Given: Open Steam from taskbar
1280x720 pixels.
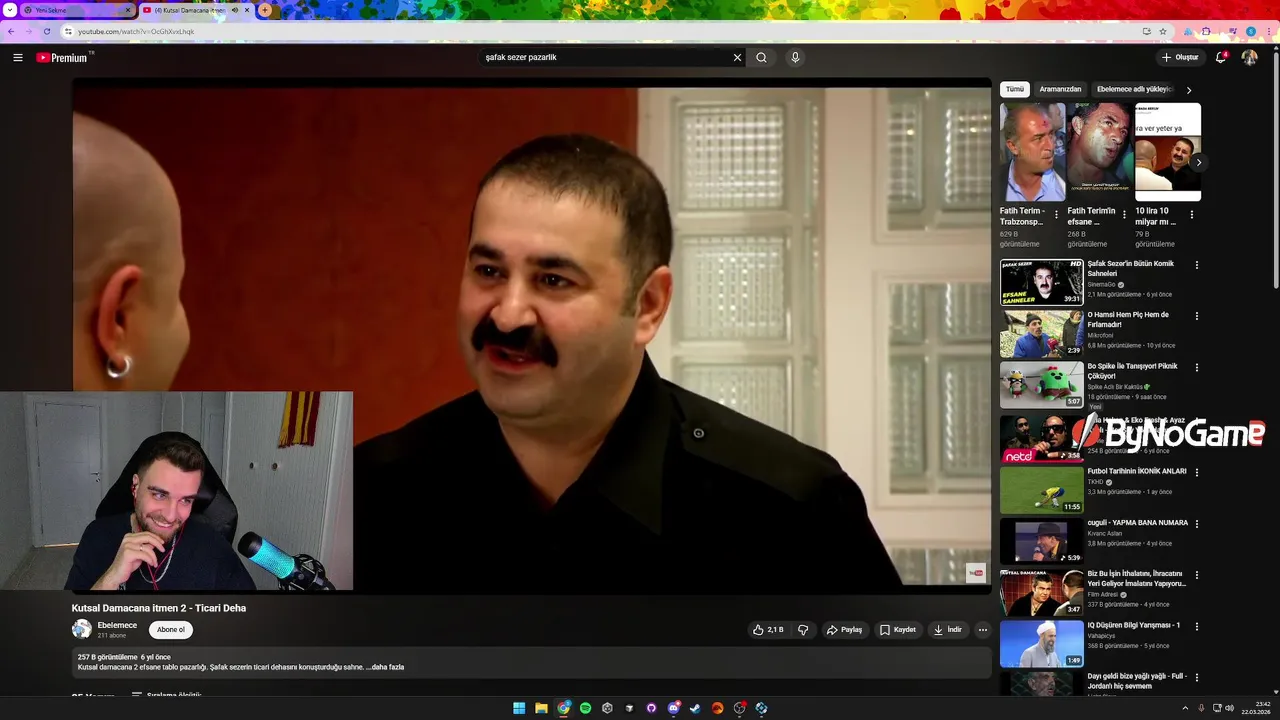Looking at the screenshot, I should (695, 708).
